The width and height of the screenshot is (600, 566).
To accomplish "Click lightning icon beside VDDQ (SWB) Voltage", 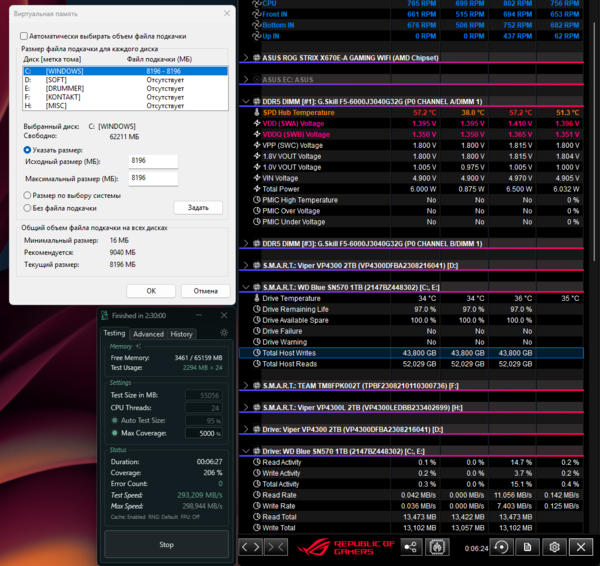I will click(257, 134).
